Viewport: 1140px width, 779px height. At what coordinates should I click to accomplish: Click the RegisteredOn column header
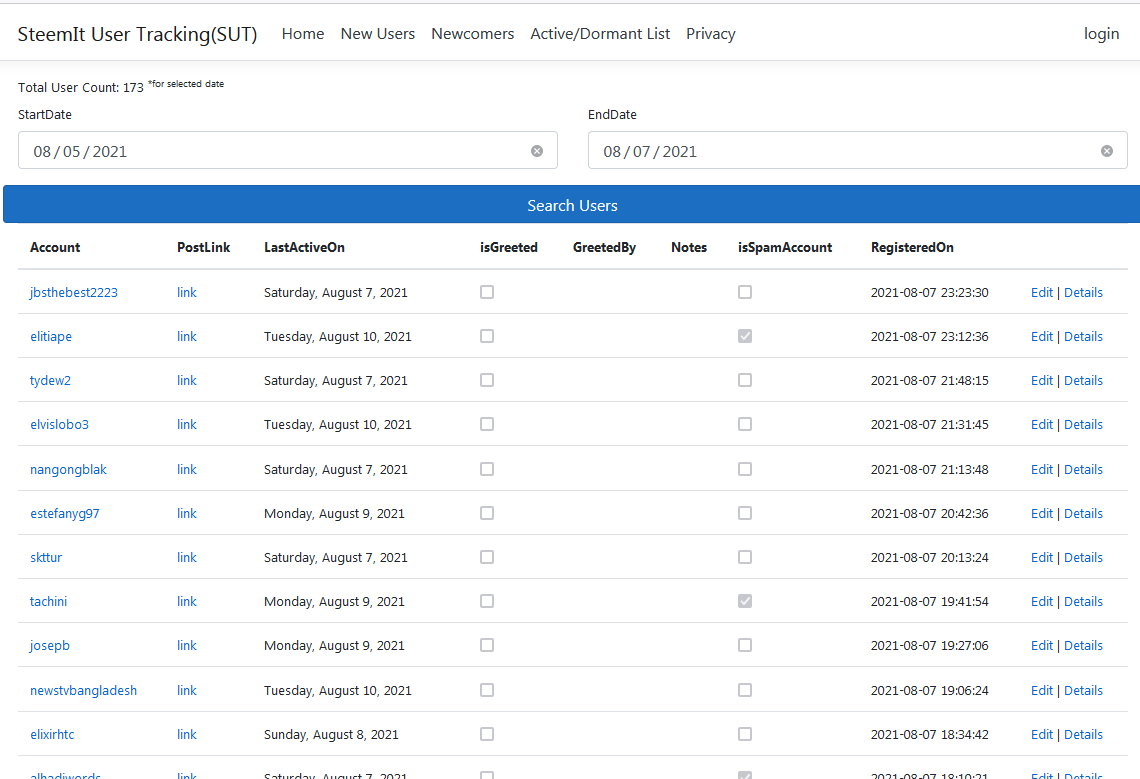click(912, 247)
